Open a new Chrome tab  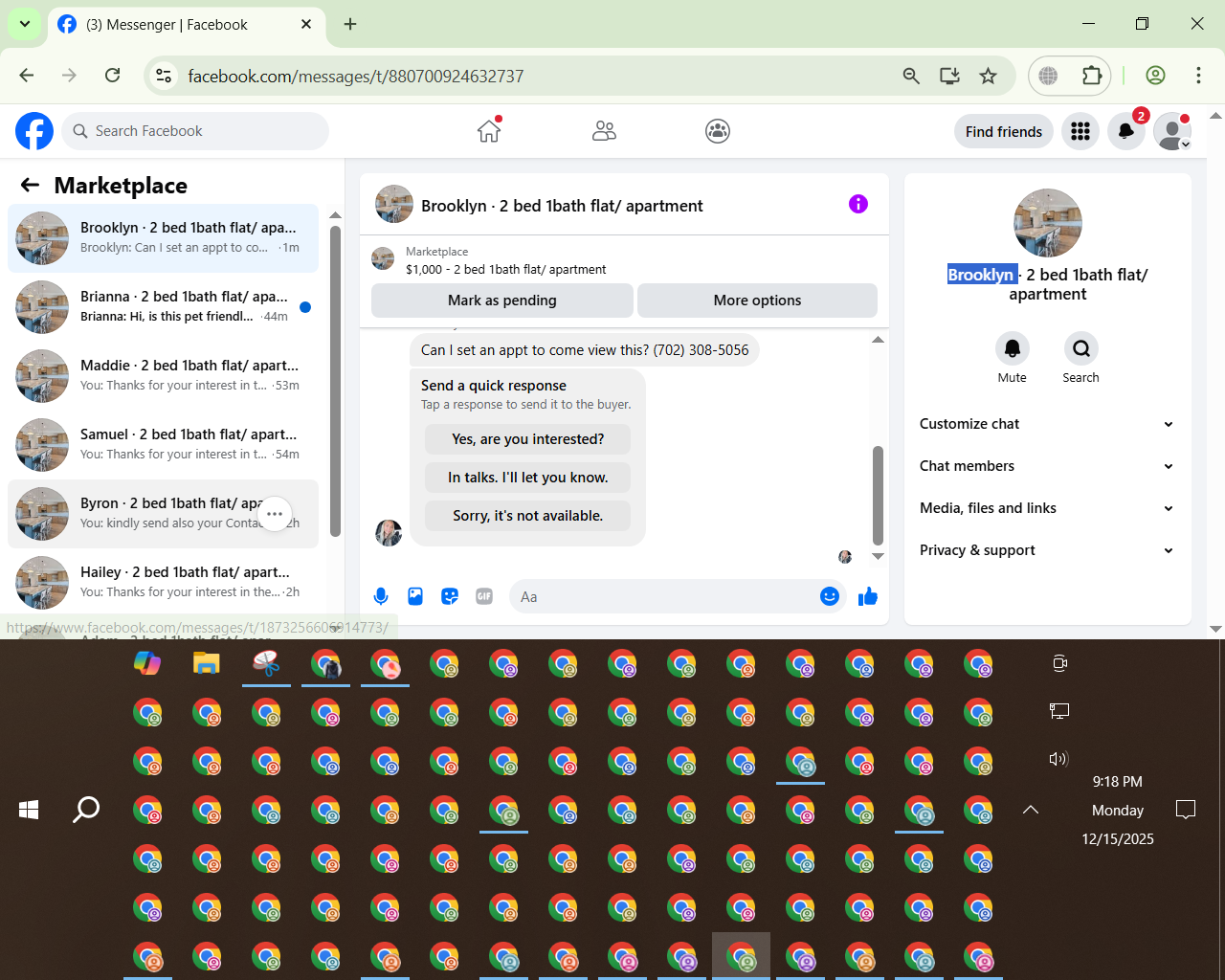click(x=350, y=24)
